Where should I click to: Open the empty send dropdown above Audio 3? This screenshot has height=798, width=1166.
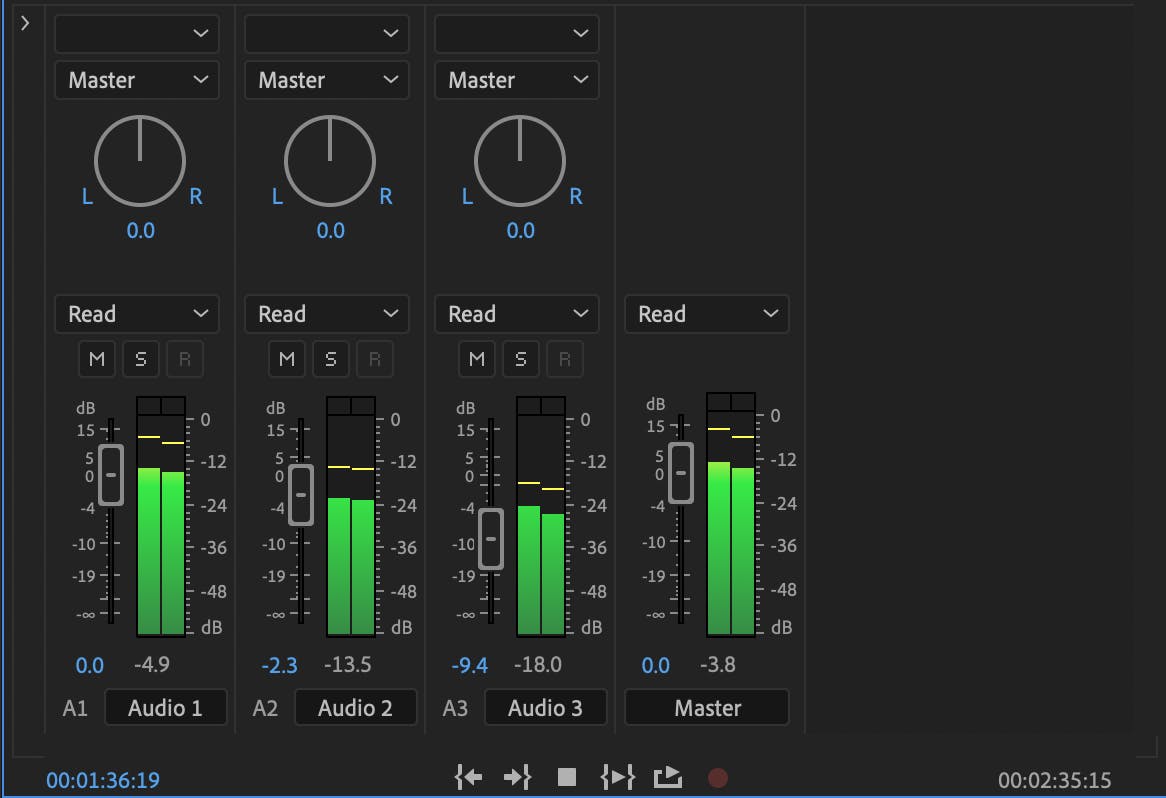517,33
